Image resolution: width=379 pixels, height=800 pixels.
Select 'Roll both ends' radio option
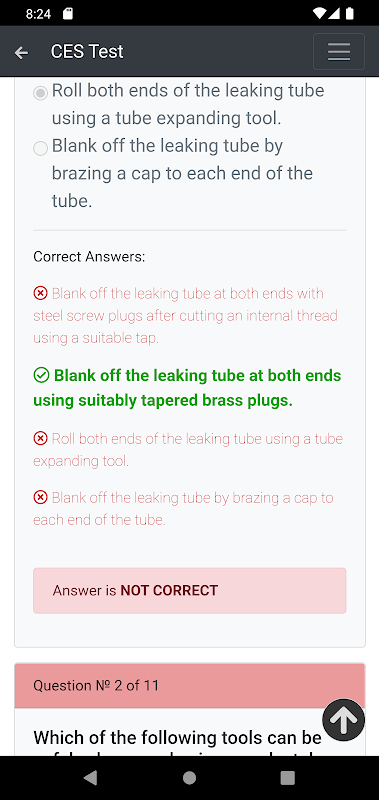point(40,93)
